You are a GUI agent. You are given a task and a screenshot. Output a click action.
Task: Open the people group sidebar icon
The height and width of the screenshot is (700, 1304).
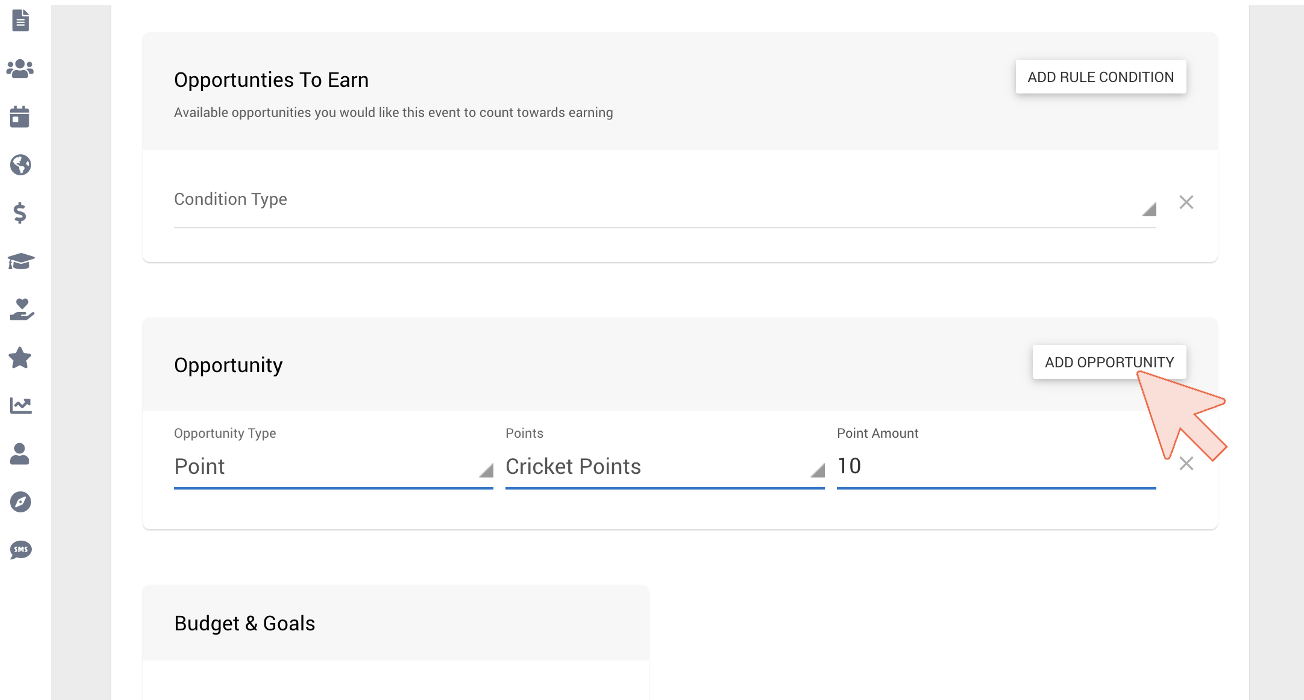(x=20, y=69)
